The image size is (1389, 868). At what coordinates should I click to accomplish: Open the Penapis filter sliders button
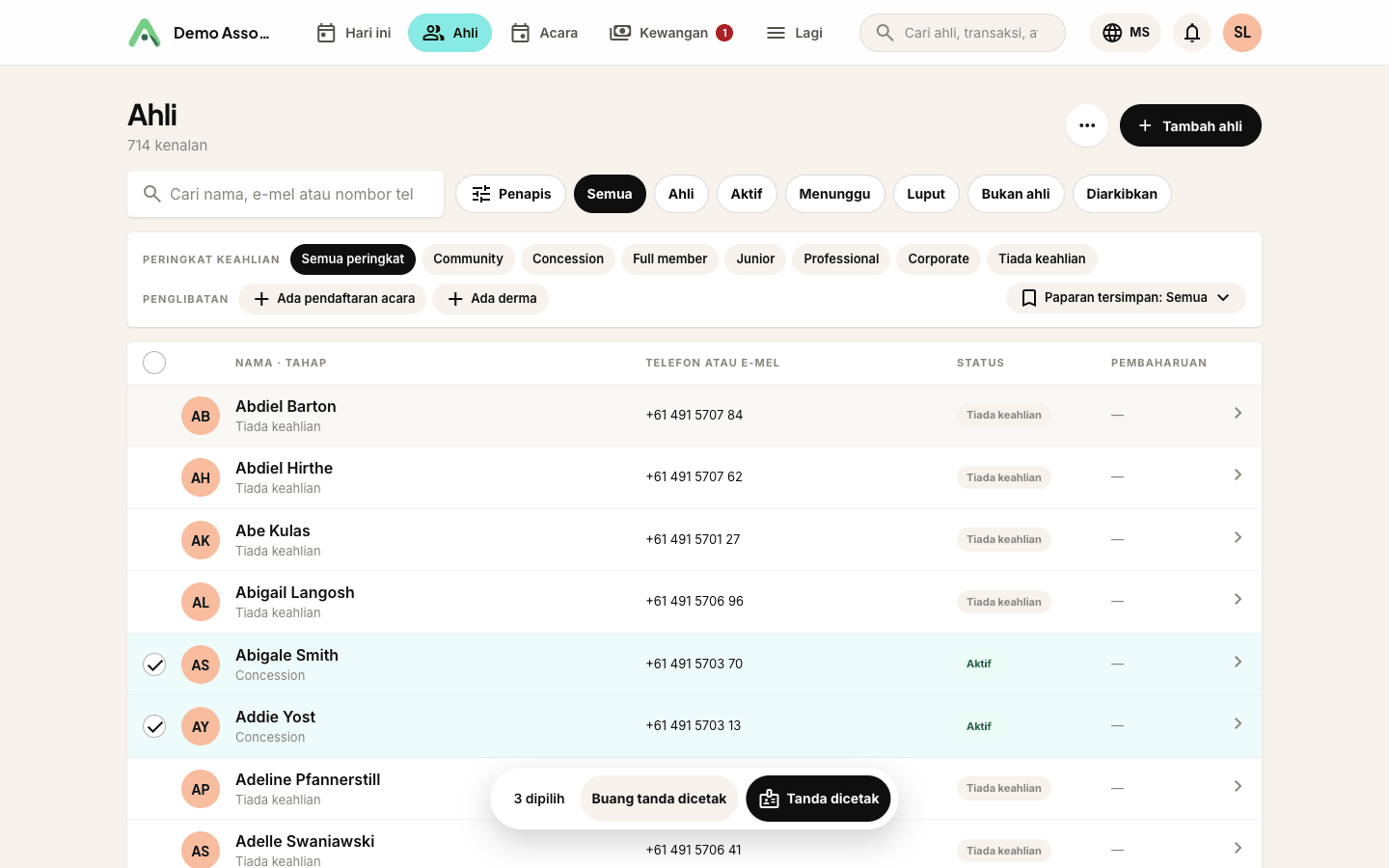click(x=510, y=194)
